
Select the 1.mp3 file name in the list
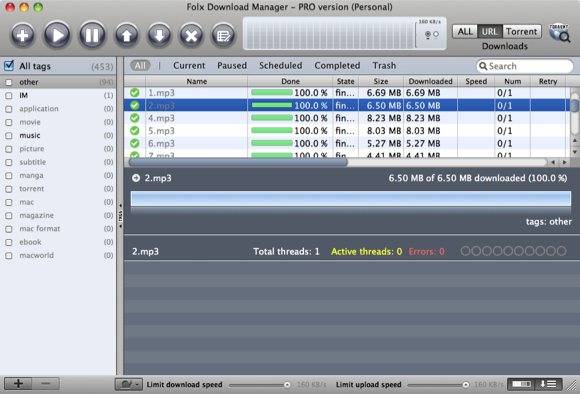161,93
